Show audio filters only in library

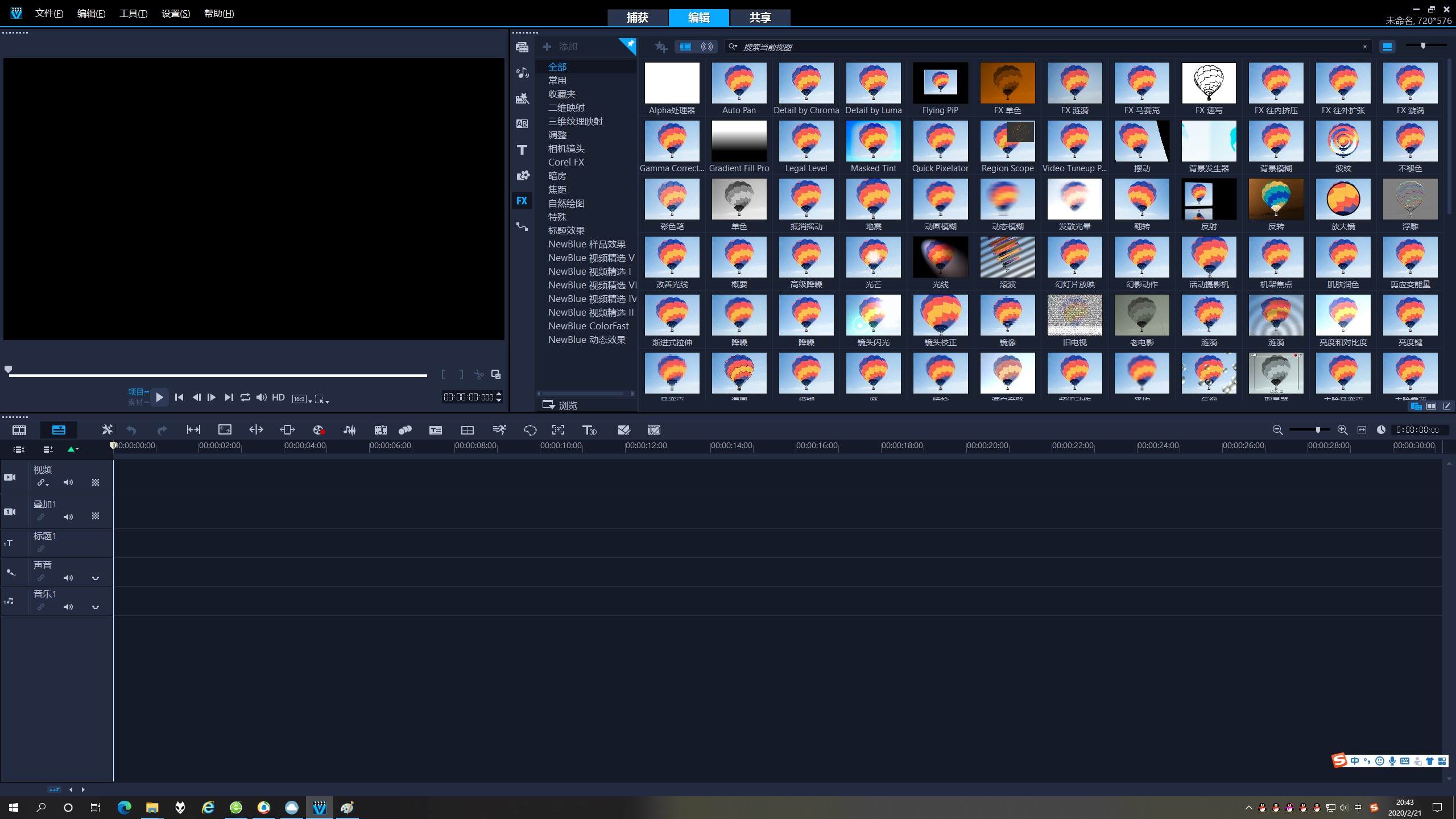point(707,47)
